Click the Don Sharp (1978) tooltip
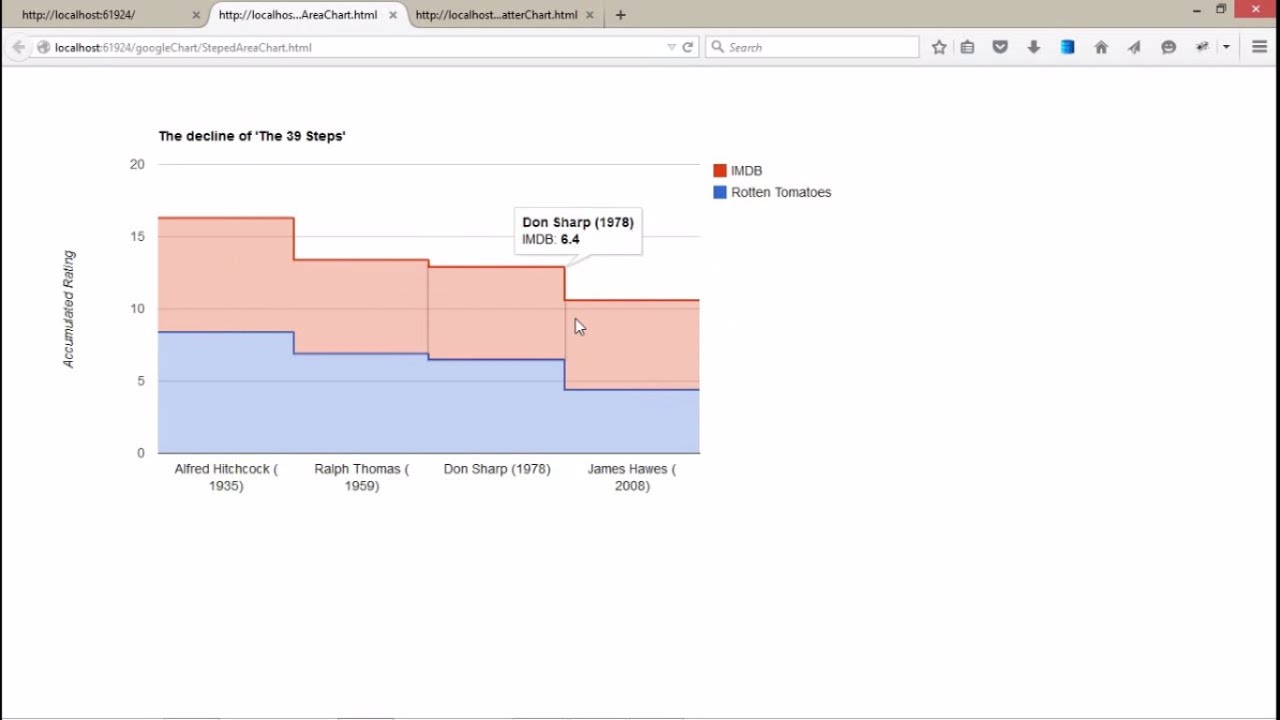The width and height of the screenshot is (1280, 720). pos(578,231)
